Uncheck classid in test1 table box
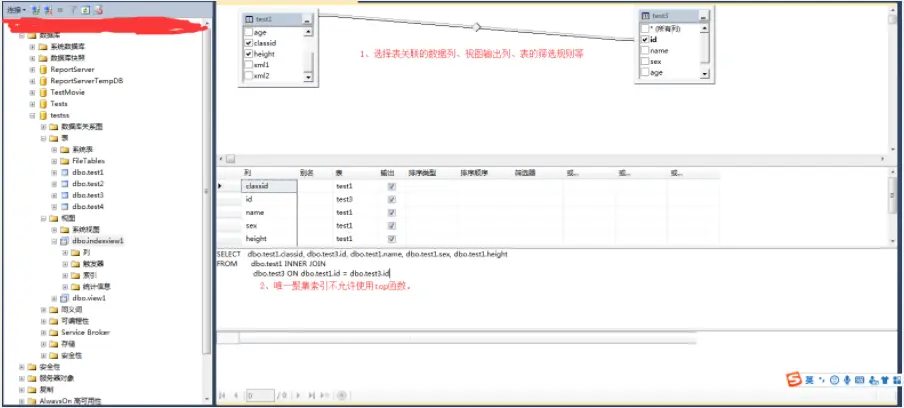This screenshot has width=904, height=408. coord(248,43)
